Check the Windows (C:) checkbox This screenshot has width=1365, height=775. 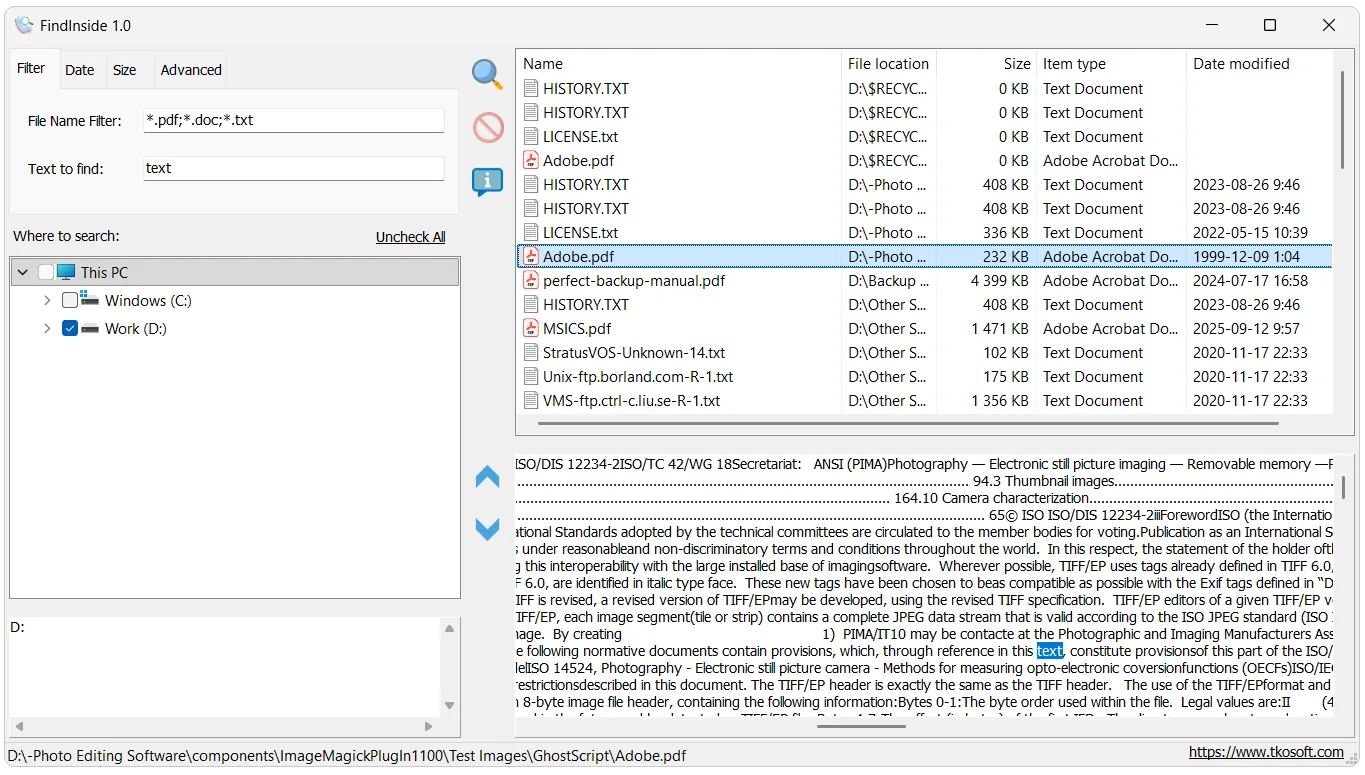[x=69, y=300]
